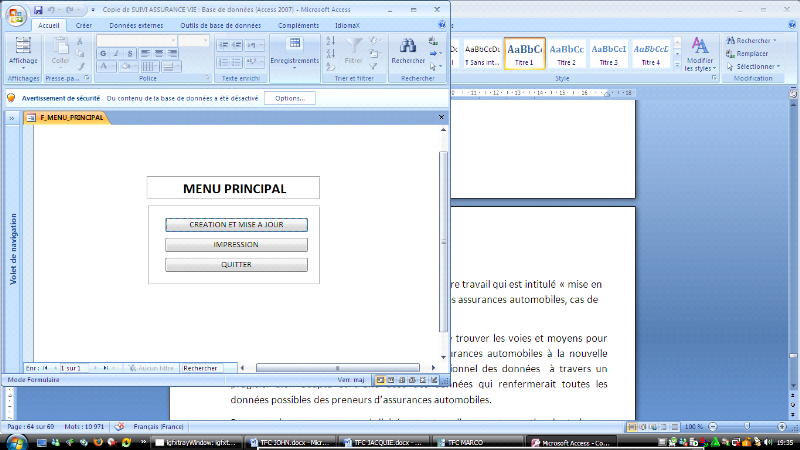This screenshot has width=800, height=450.
Task: Sort ascending A to Z
Action: [x=331, y=41]
